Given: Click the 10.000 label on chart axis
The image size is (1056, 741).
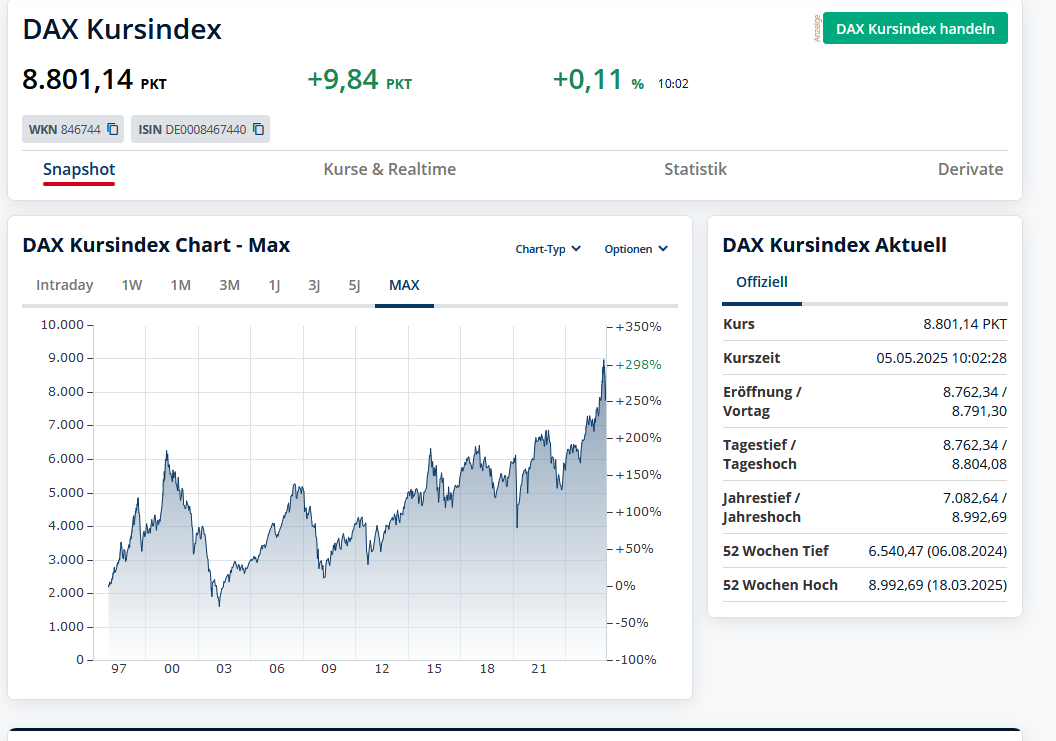Looking at the screenshot, I should pyautogui.click(x=62, y=325).
